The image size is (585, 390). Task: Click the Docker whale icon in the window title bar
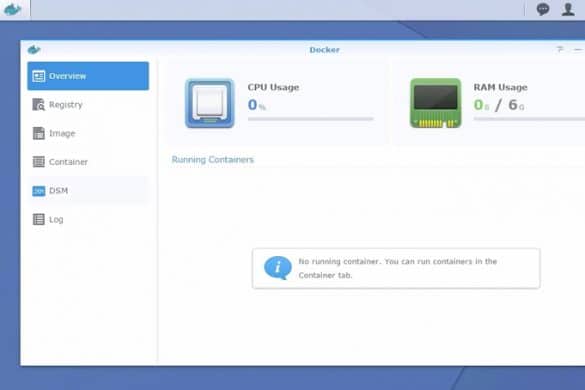pyautogui.click(x=34, y=50)
